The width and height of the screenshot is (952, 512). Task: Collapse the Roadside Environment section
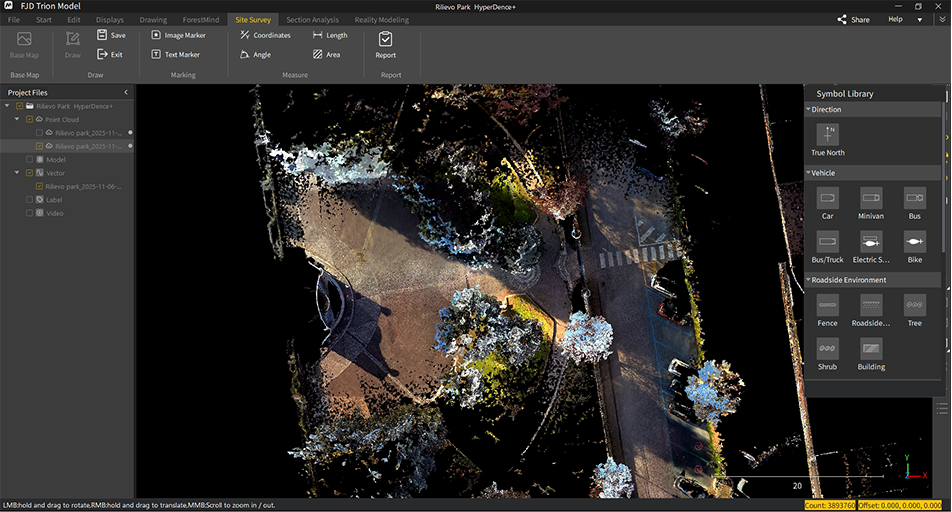[x=808, y=280]
